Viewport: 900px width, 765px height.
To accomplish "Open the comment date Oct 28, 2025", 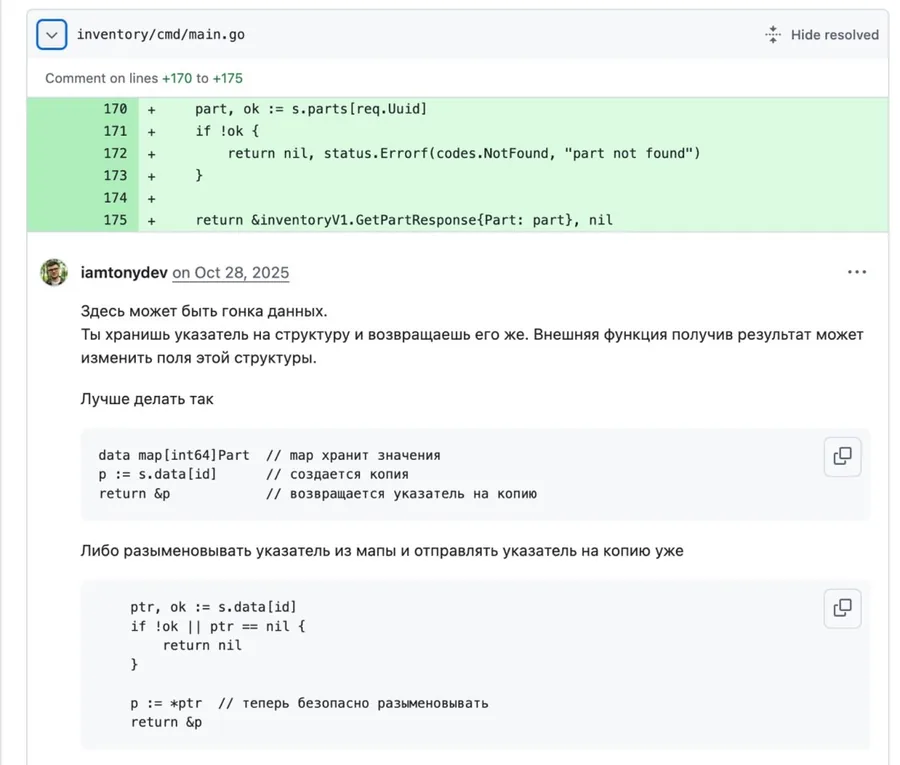I will click(x=231, y=273).
